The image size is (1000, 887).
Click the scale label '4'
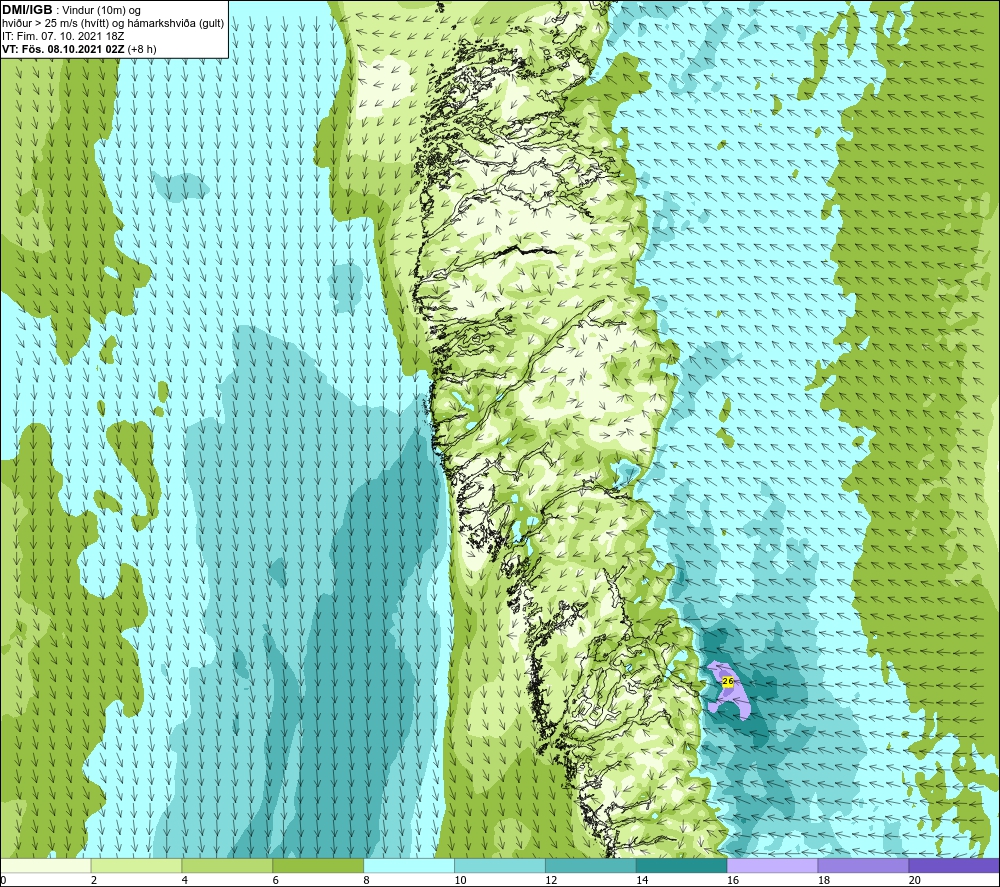184,880
